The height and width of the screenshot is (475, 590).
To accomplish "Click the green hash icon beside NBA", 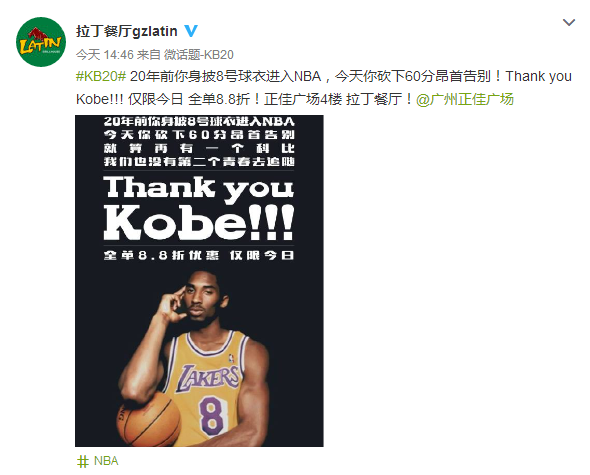I will point(83,461).
